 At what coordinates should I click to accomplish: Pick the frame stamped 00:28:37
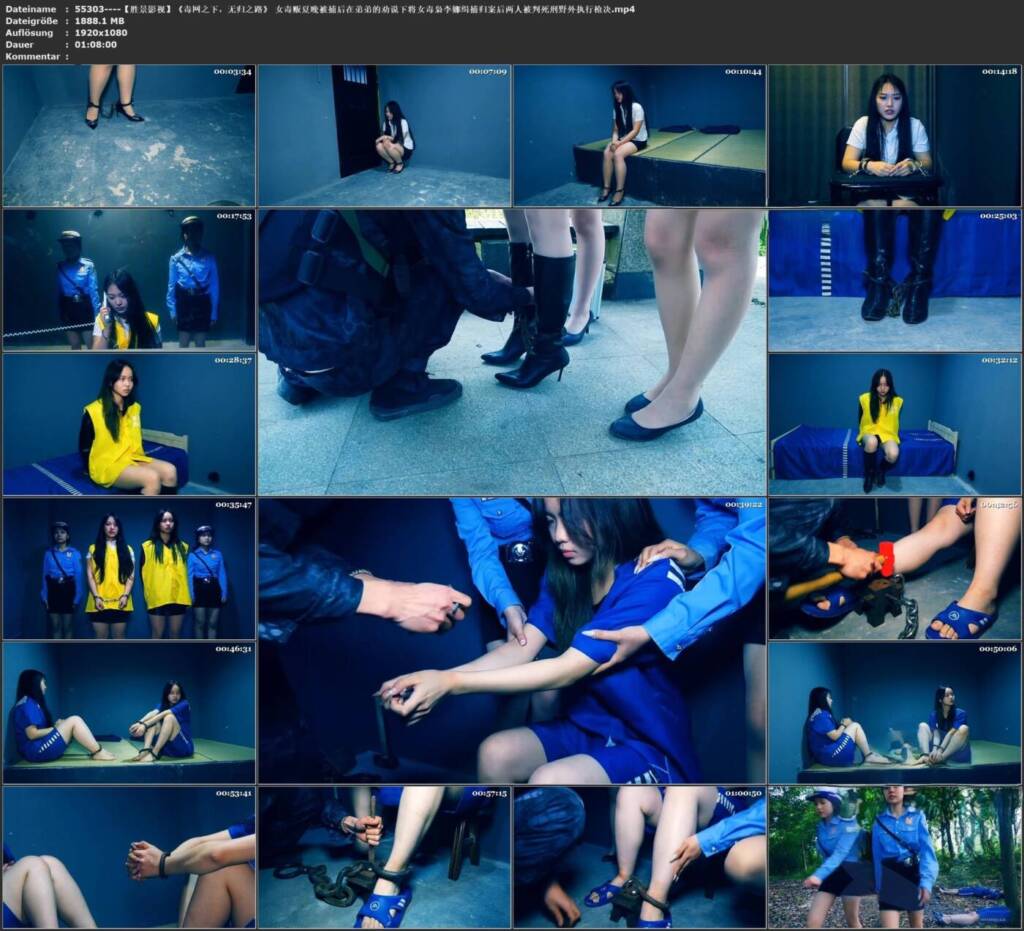(x=129, y=424)
